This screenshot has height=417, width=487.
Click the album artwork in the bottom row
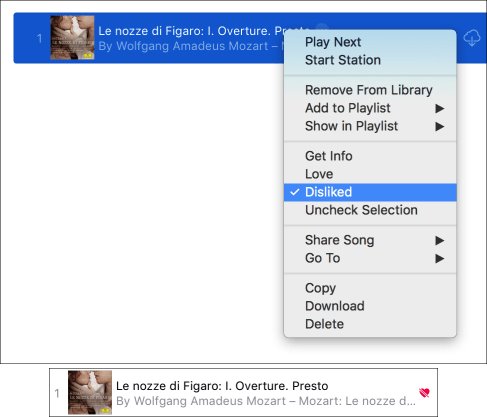click(90, 392)
